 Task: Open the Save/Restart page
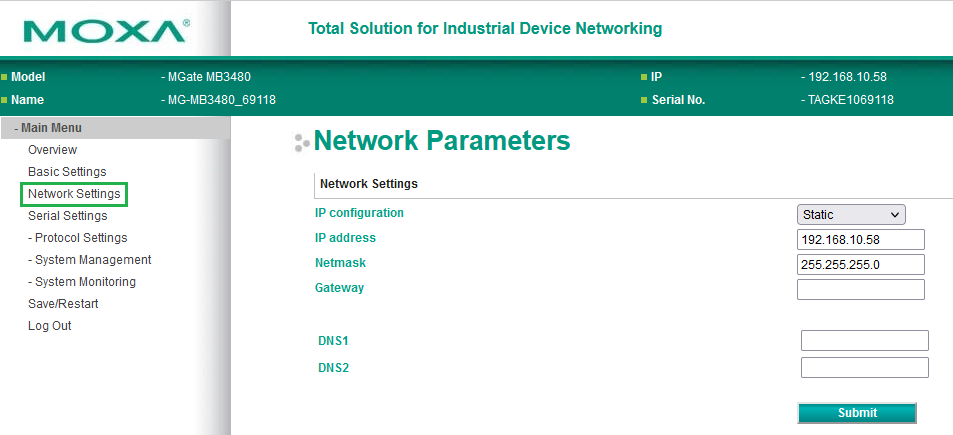pos(63,303)
